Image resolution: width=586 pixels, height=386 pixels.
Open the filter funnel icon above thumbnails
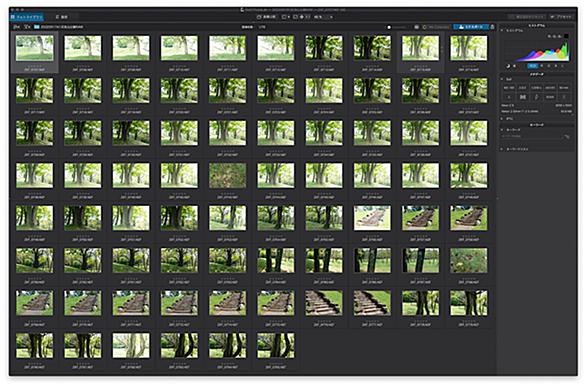27,27
